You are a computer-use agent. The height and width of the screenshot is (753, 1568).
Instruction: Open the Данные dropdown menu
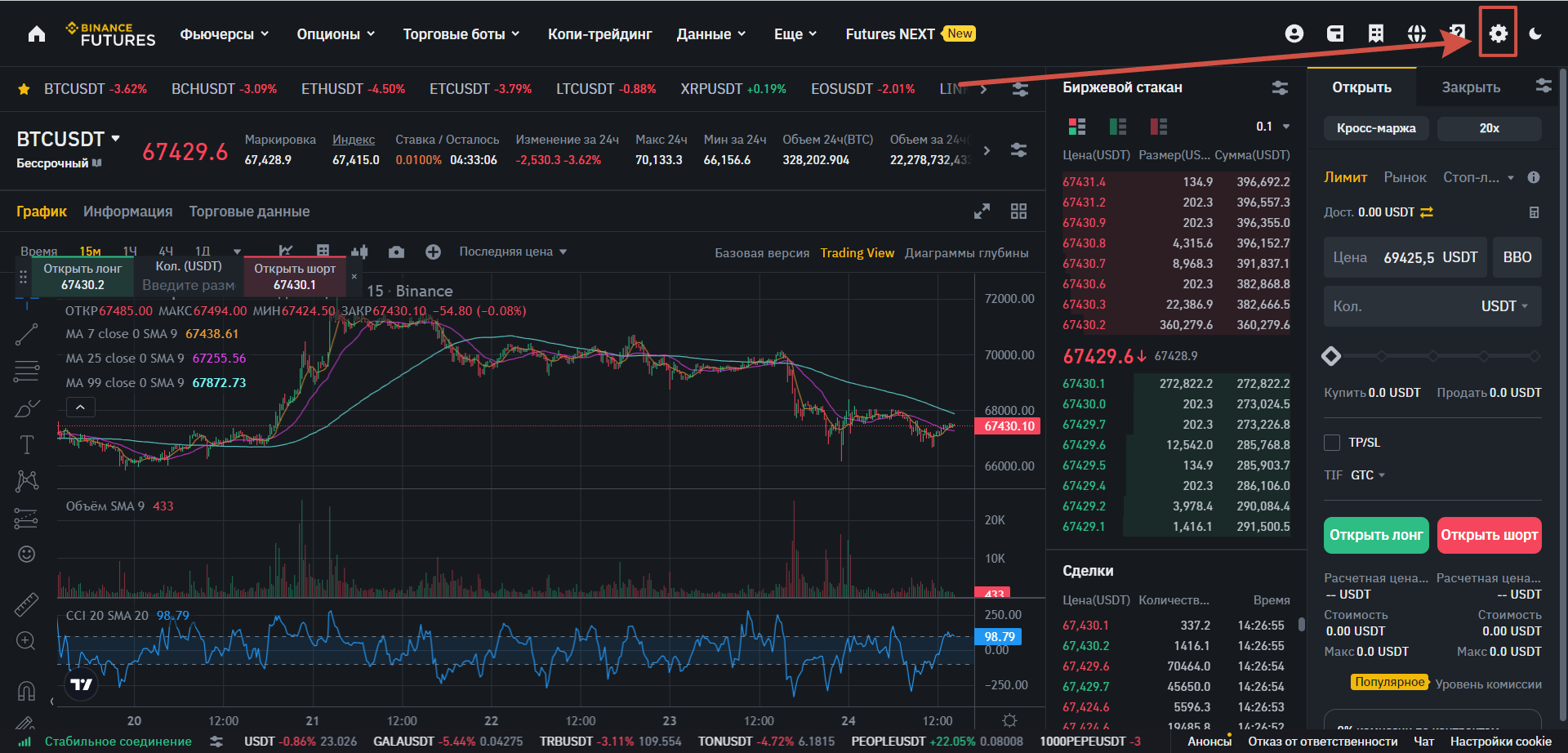(x=711, y=33)
